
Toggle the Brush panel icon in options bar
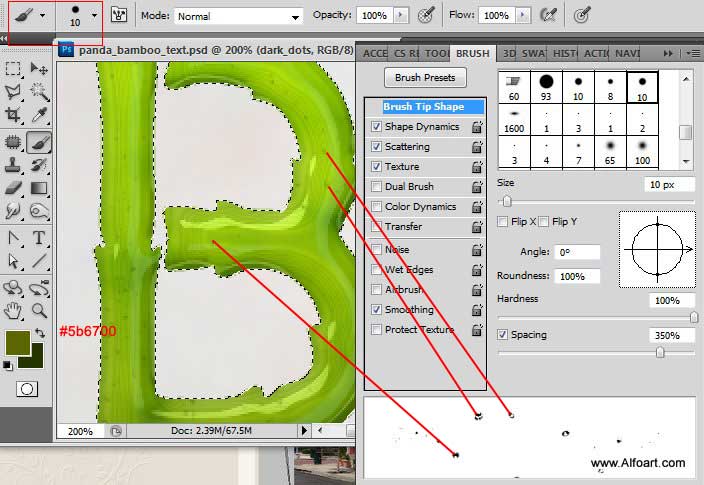click(119, 16)
